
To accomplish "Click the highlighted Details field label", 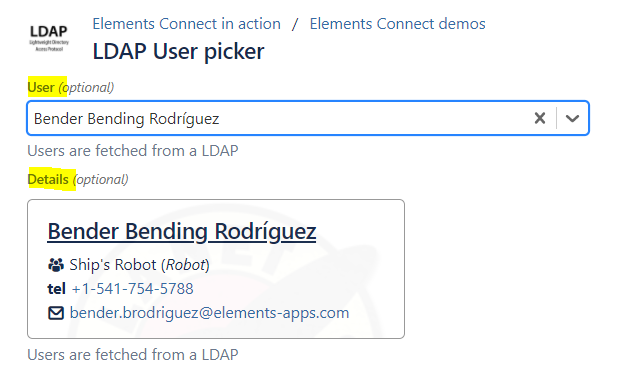I will coord(48,179).
